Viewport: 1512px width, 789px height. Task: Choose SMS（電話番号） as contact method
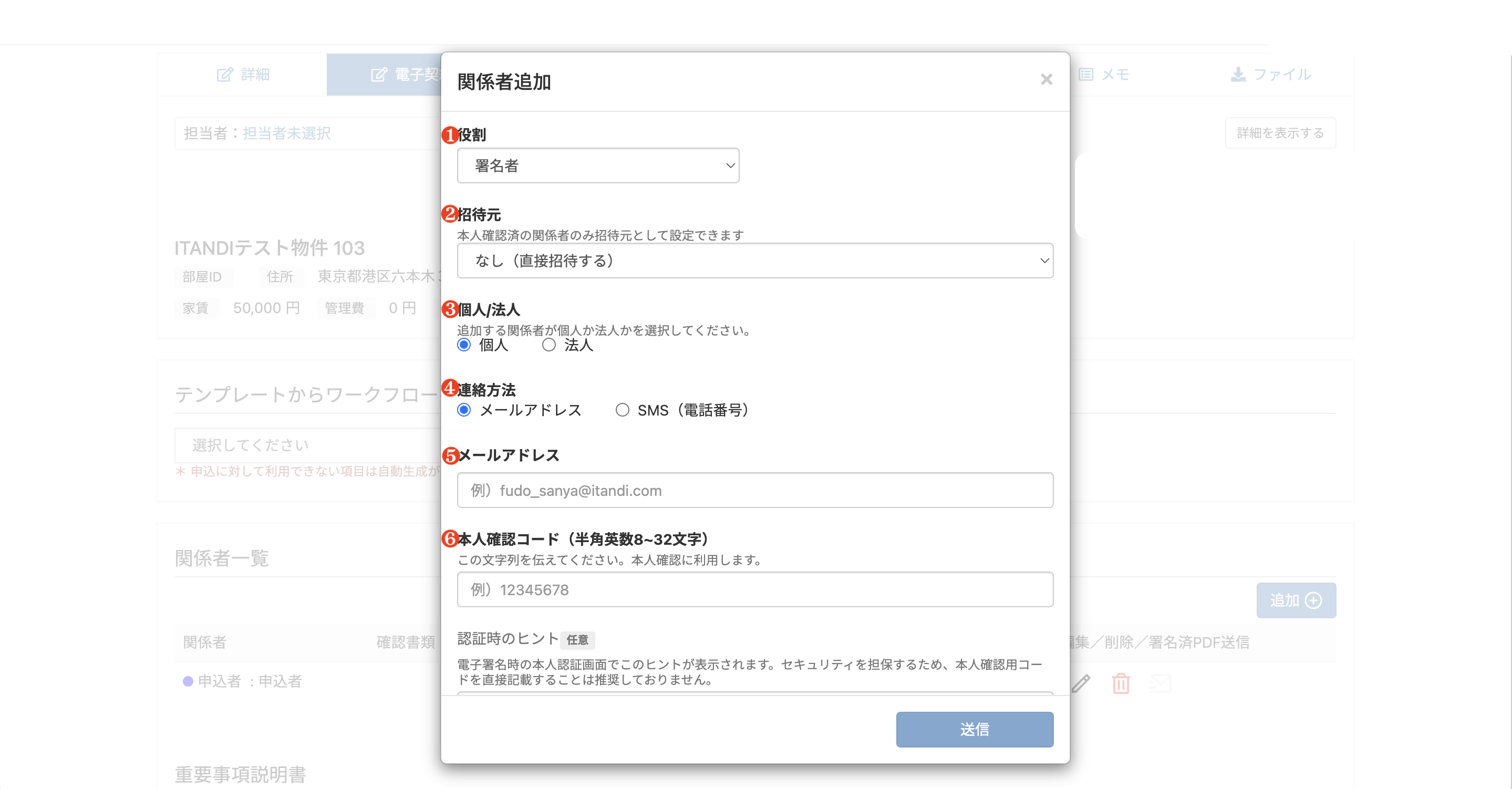pyautogui.click(x=622, y=410)
